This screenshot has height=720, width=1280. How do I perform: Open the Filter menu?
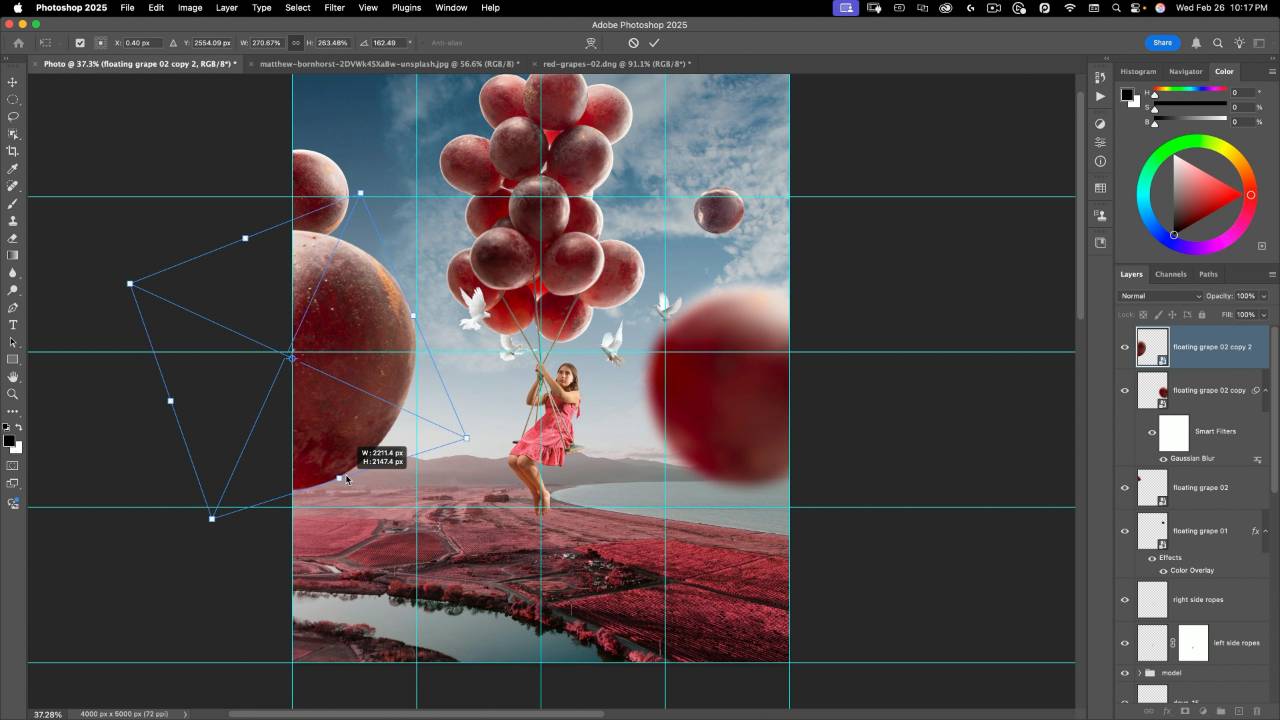334,8
